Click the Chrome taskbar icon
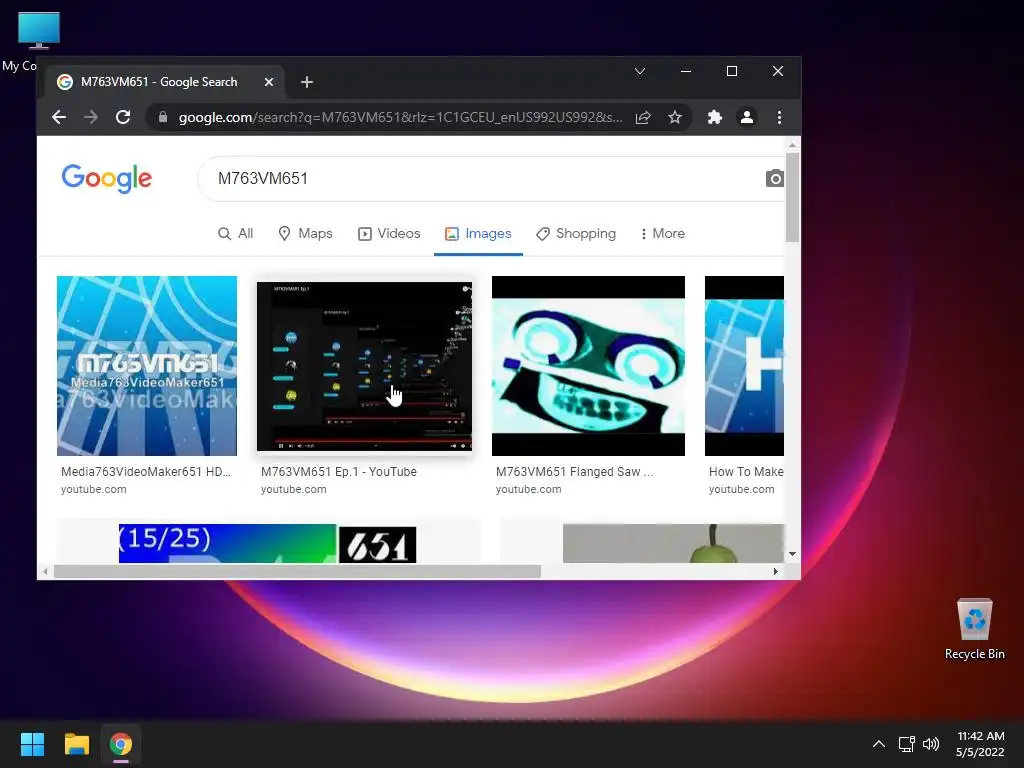Viewport: 1024px width, 768px height. pos(121,744)
